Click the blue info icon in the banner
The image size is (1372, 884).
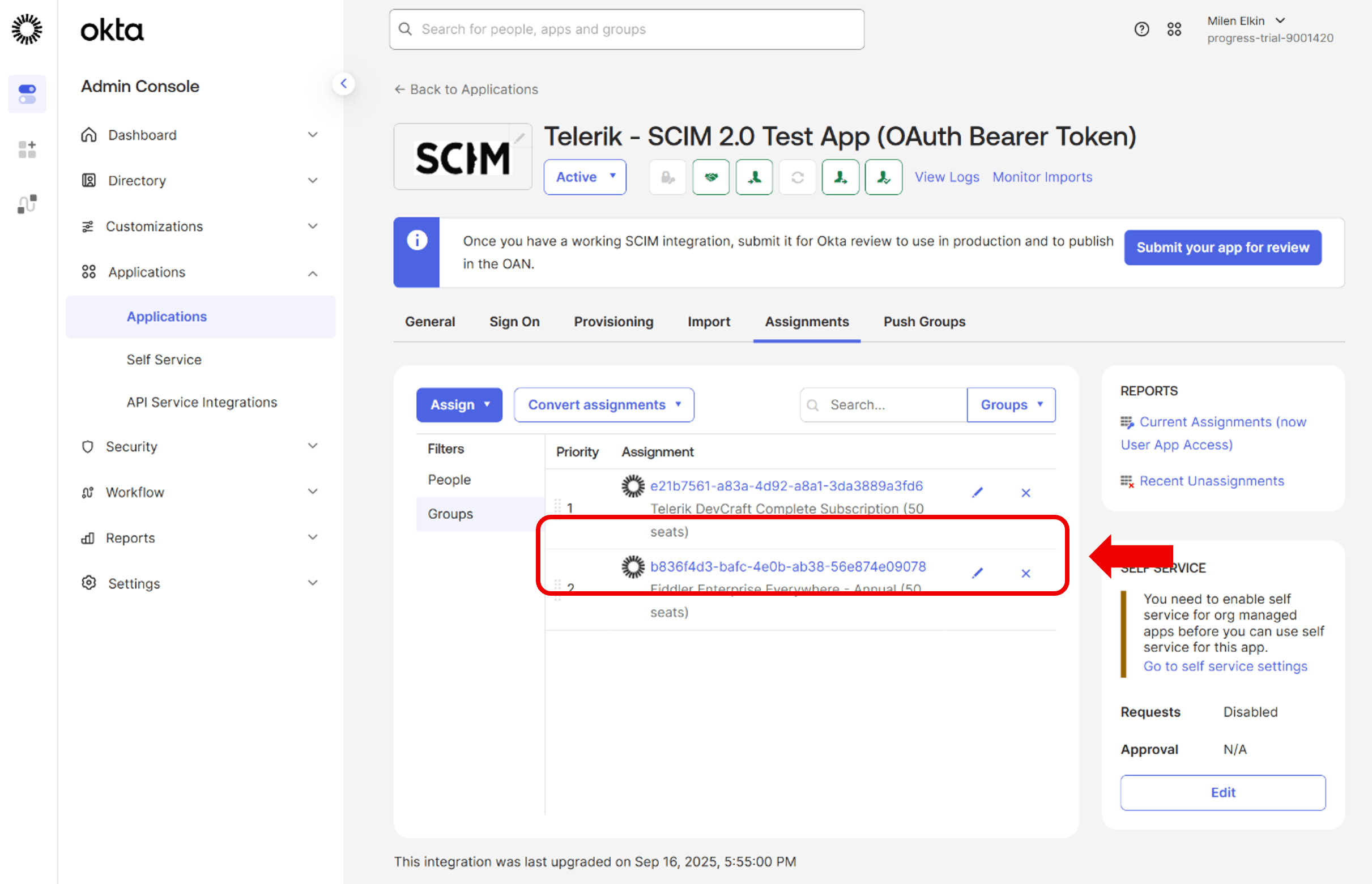pyautogui.click(x=417, y=241)
